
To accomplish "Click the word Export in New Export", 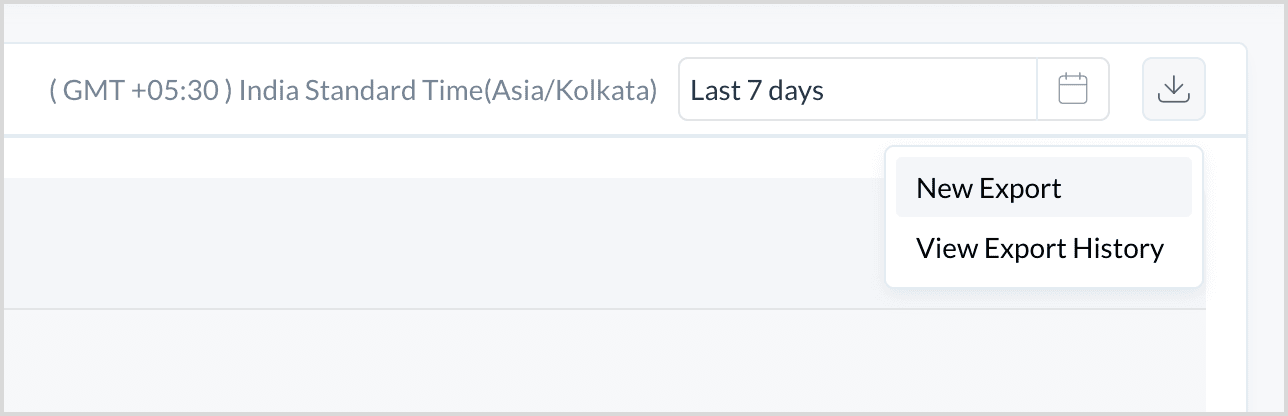I will 1021,188.
